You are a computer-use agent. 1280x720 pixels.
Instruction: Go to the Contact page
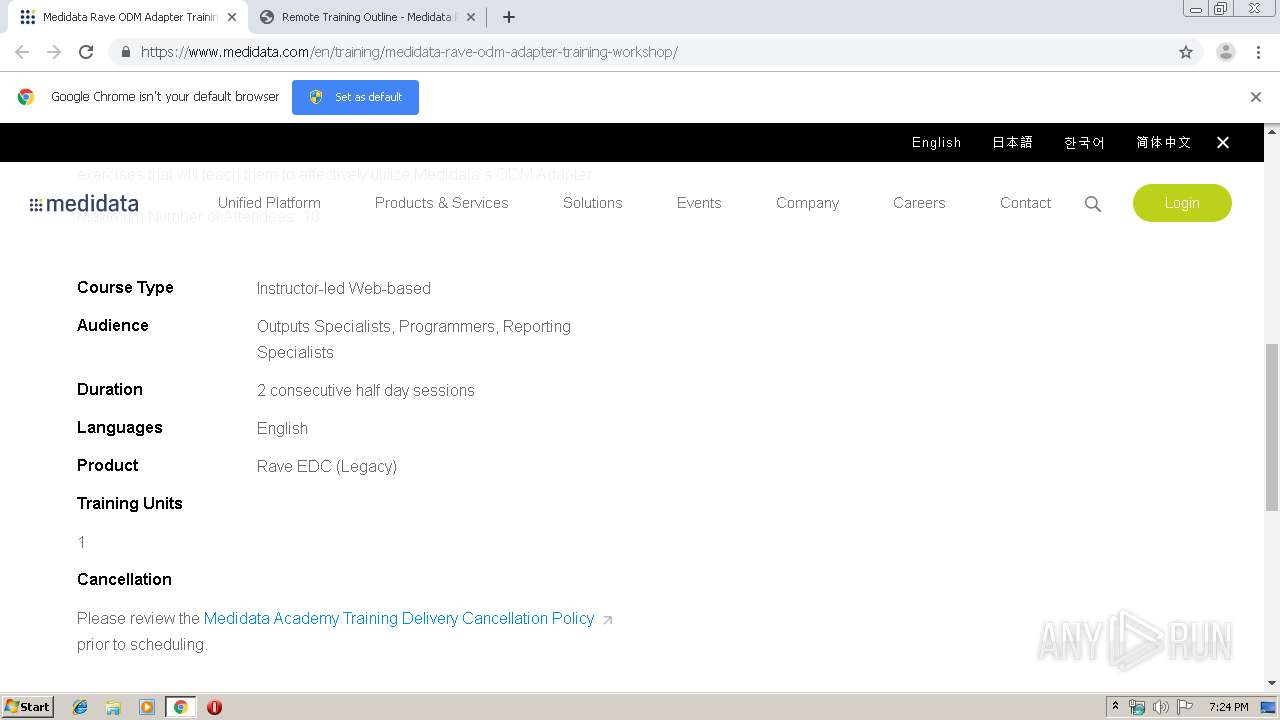tap(1026, 203)
